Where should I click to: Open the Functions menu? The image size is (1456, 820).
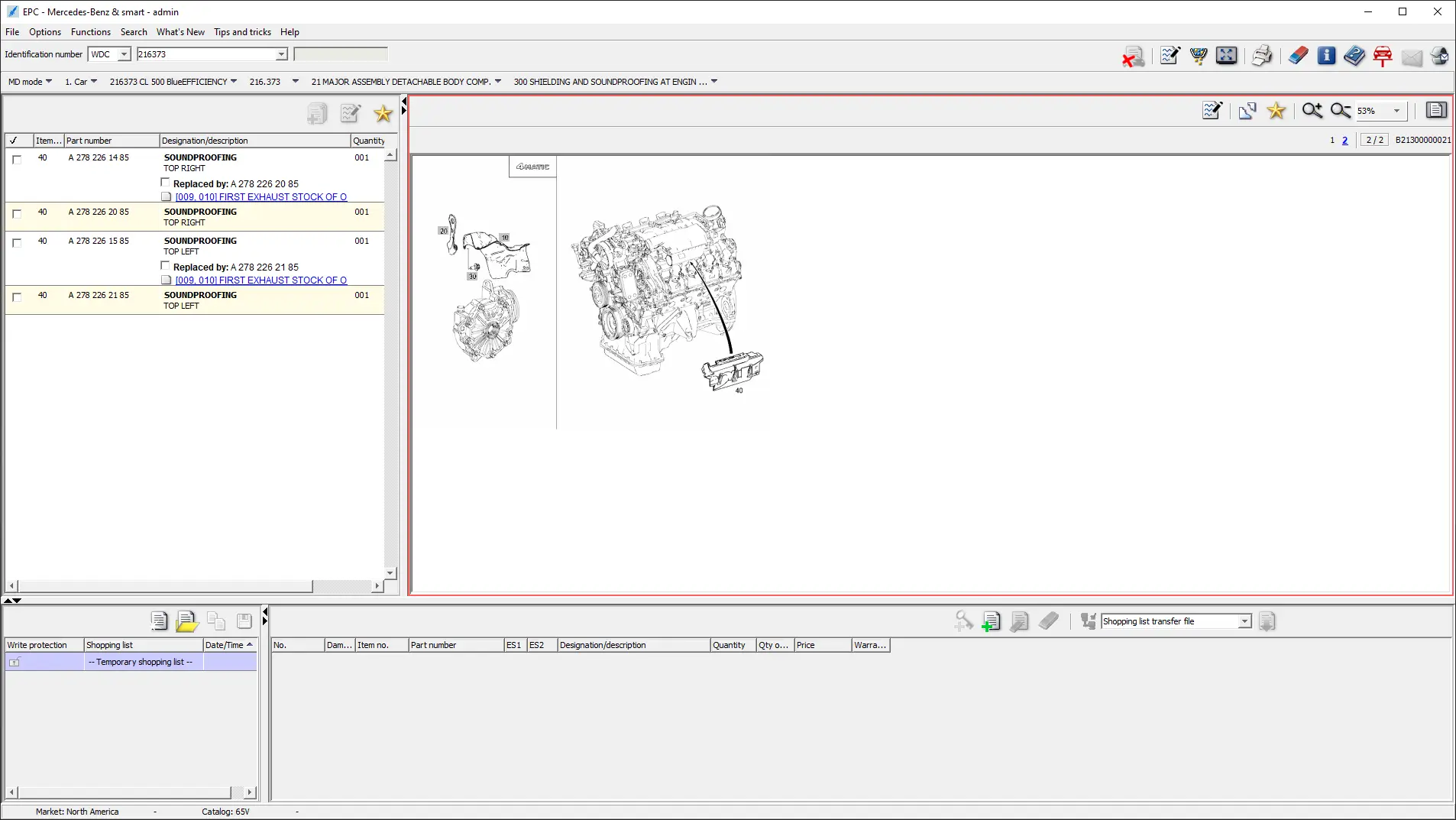click(90, 32)
